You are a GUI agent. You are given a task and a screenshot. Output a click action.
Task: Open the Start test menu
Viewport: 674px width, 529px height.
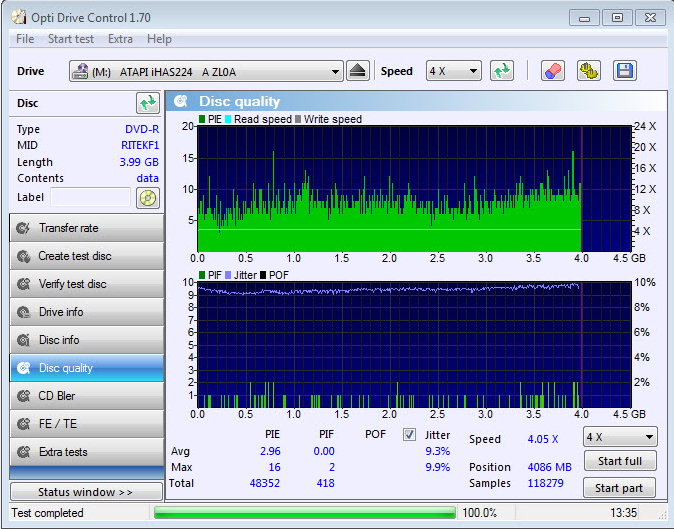coord(71,39)
